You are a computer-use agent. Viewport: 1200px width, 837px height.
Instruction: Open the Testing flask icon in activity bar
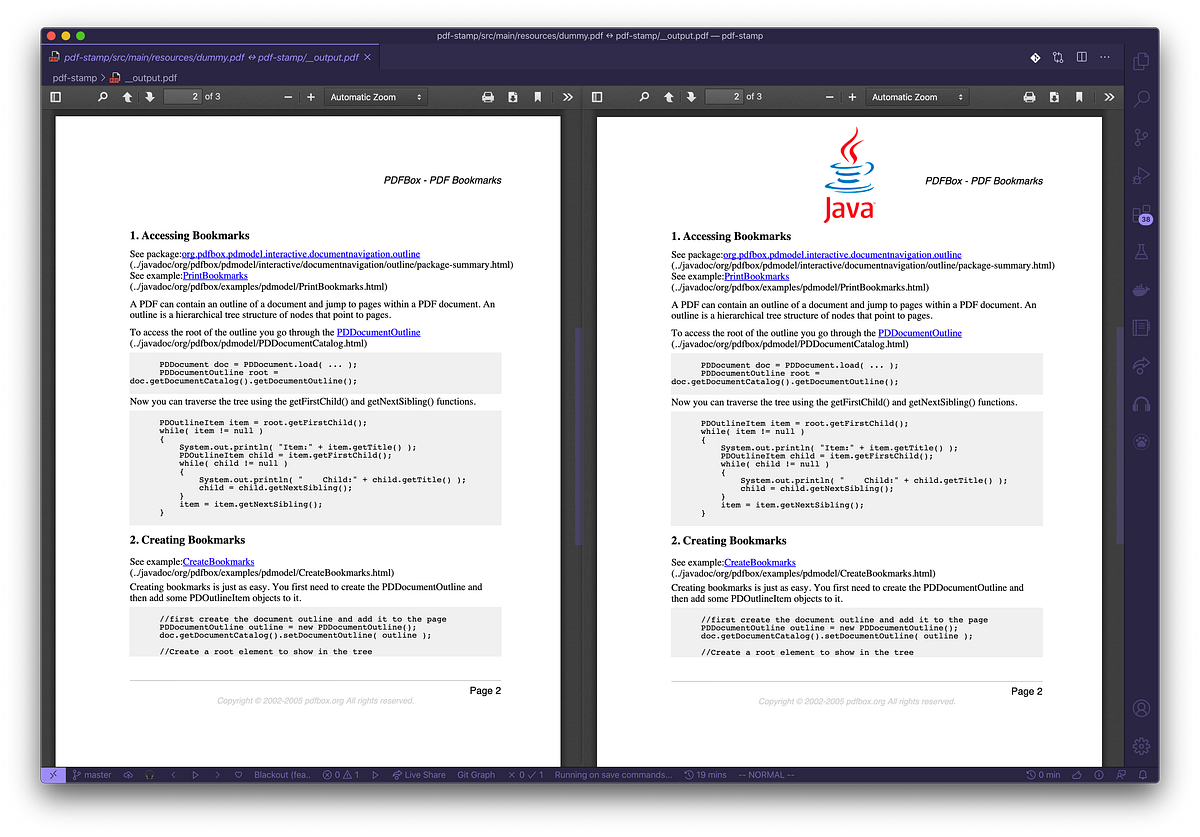pos(1142,251)
